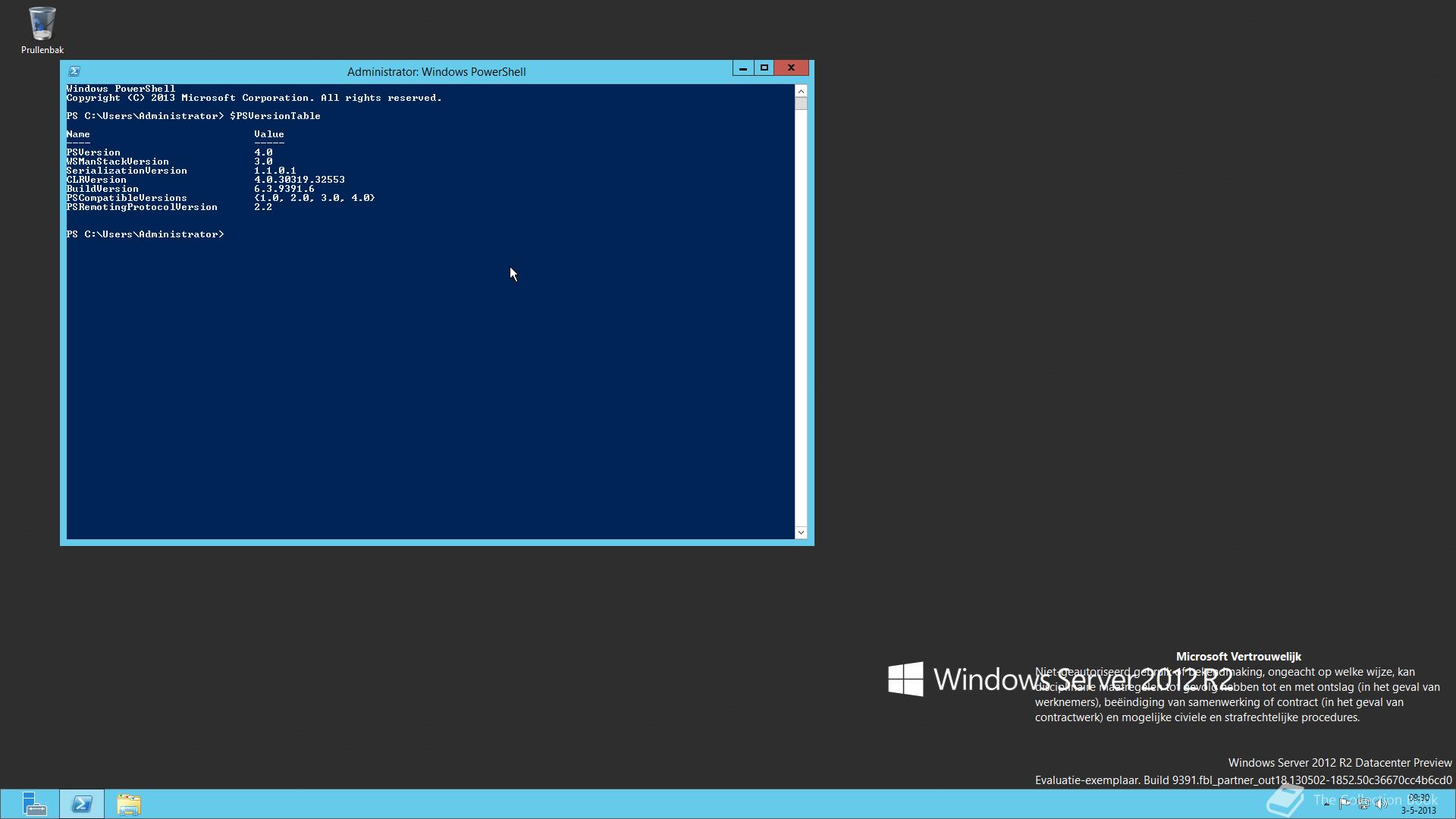Click the last PS C:\Users\Administrator> prompt

tap(145, 234)
